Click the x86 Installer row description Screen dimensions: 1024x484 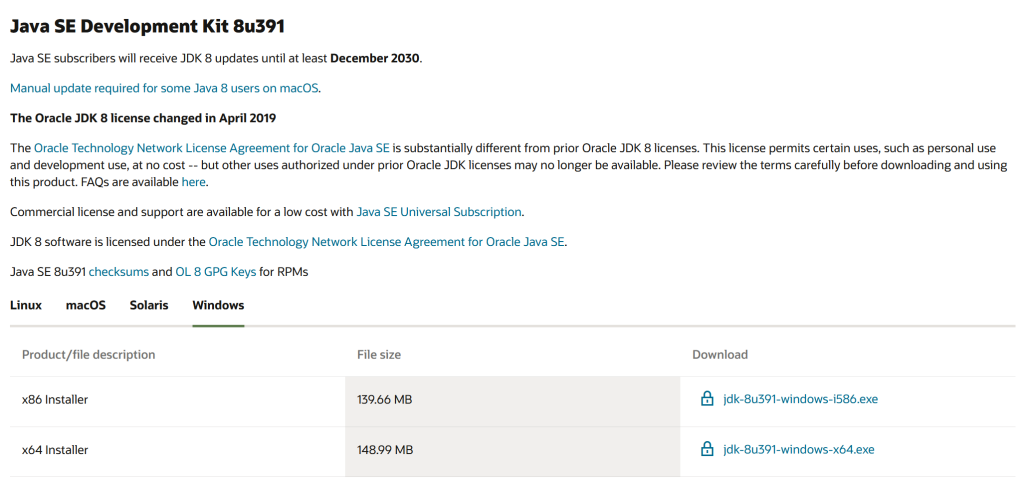click(55, 399)
